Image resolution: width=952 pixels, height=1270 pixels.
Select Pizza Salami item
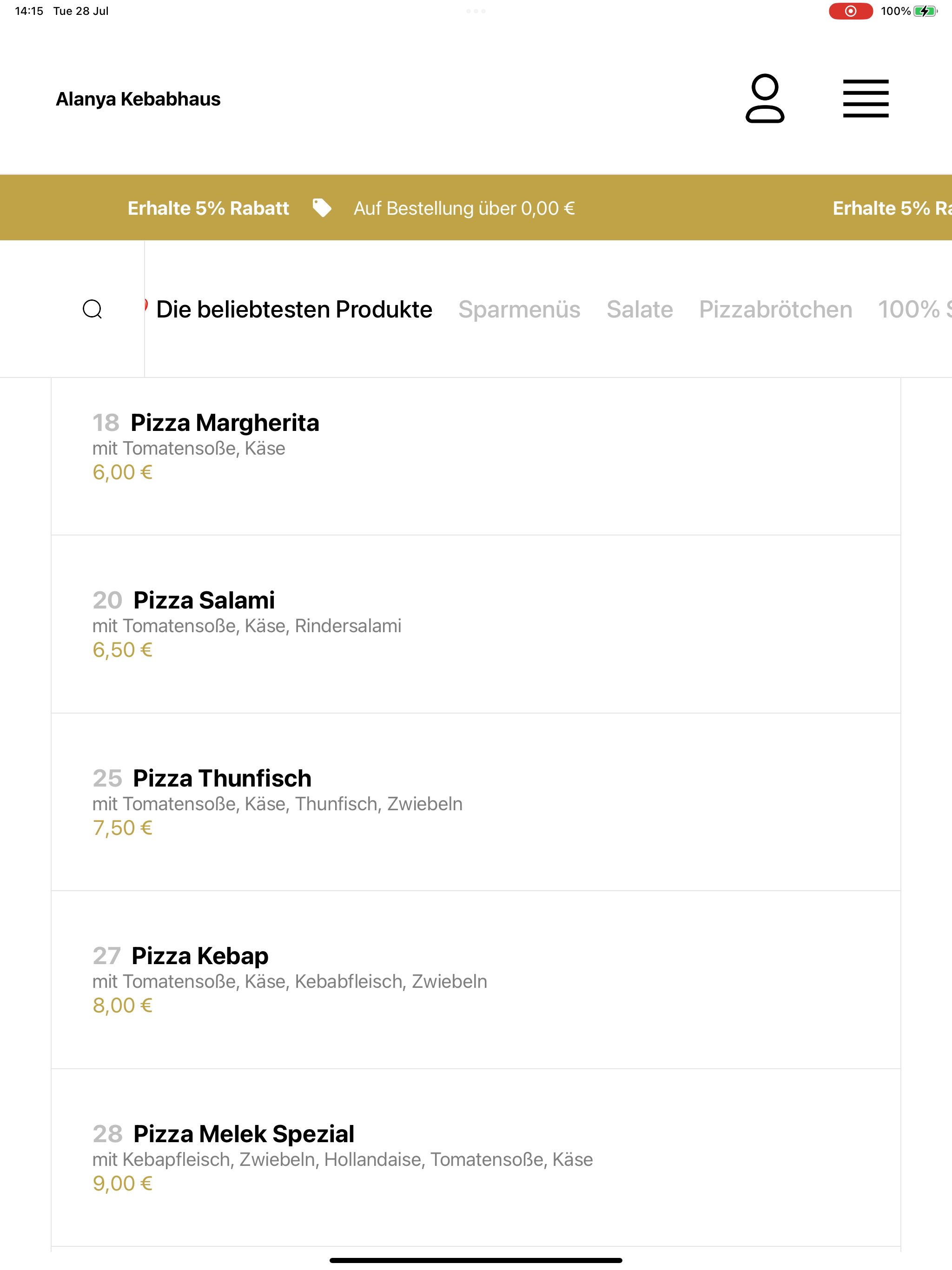pos(476,624)
